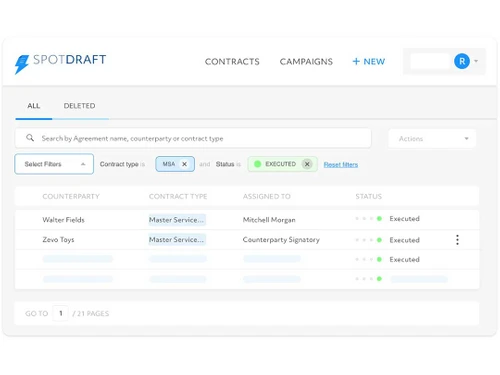Click the STATUS column header
This screenshot has height=375, width=500.
pyautogui.click(x=369, y=197)
